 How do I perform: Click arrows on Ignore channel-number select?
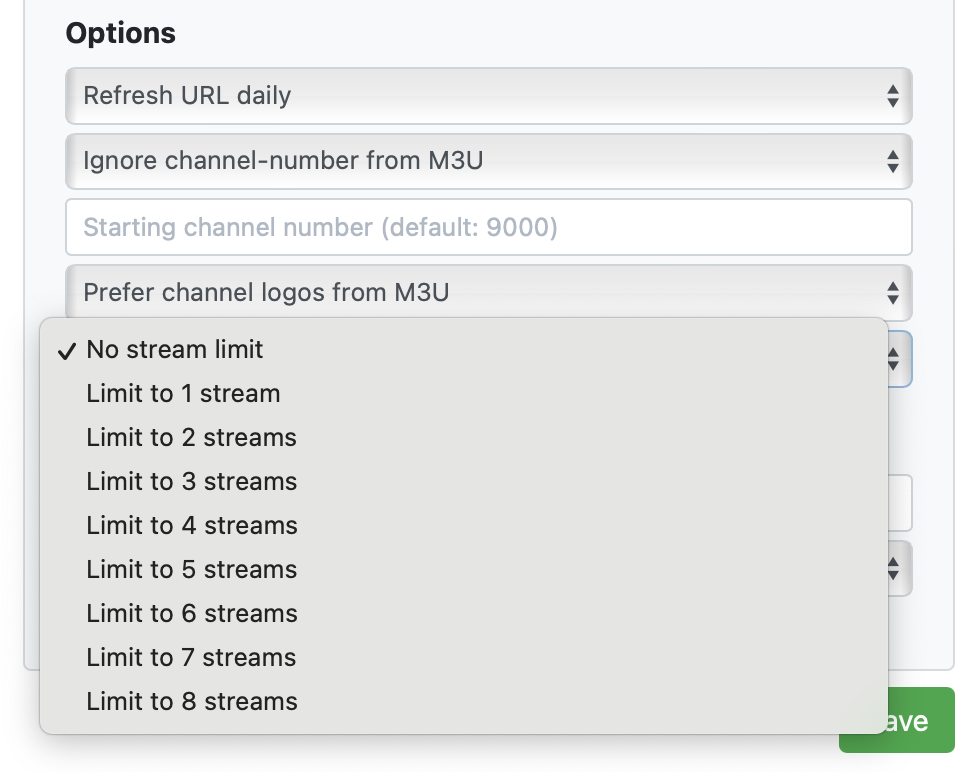(893, 161)
